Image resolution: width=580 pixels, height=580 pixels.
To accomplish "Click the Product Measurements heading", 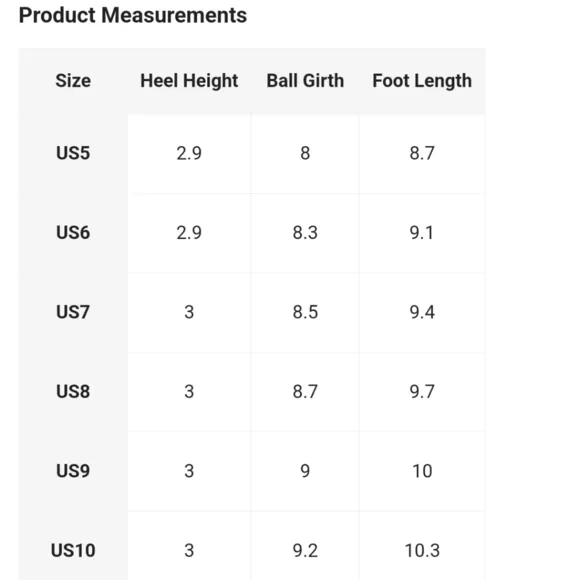I will [x=133, y=16].
